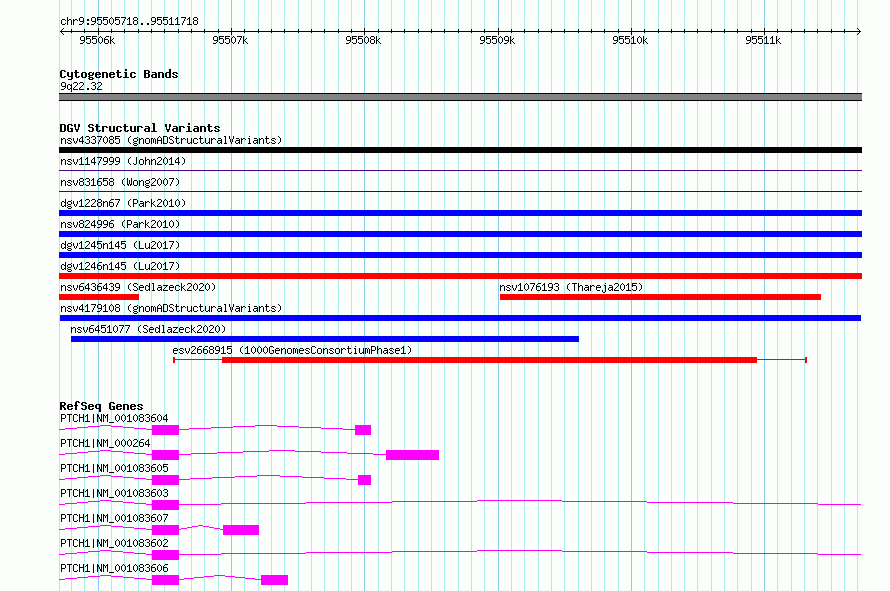Click the Cytogenetic Bands track title
Image resolution: width=890 pixels, height=591 pixels.
click(x=119, y=74)
